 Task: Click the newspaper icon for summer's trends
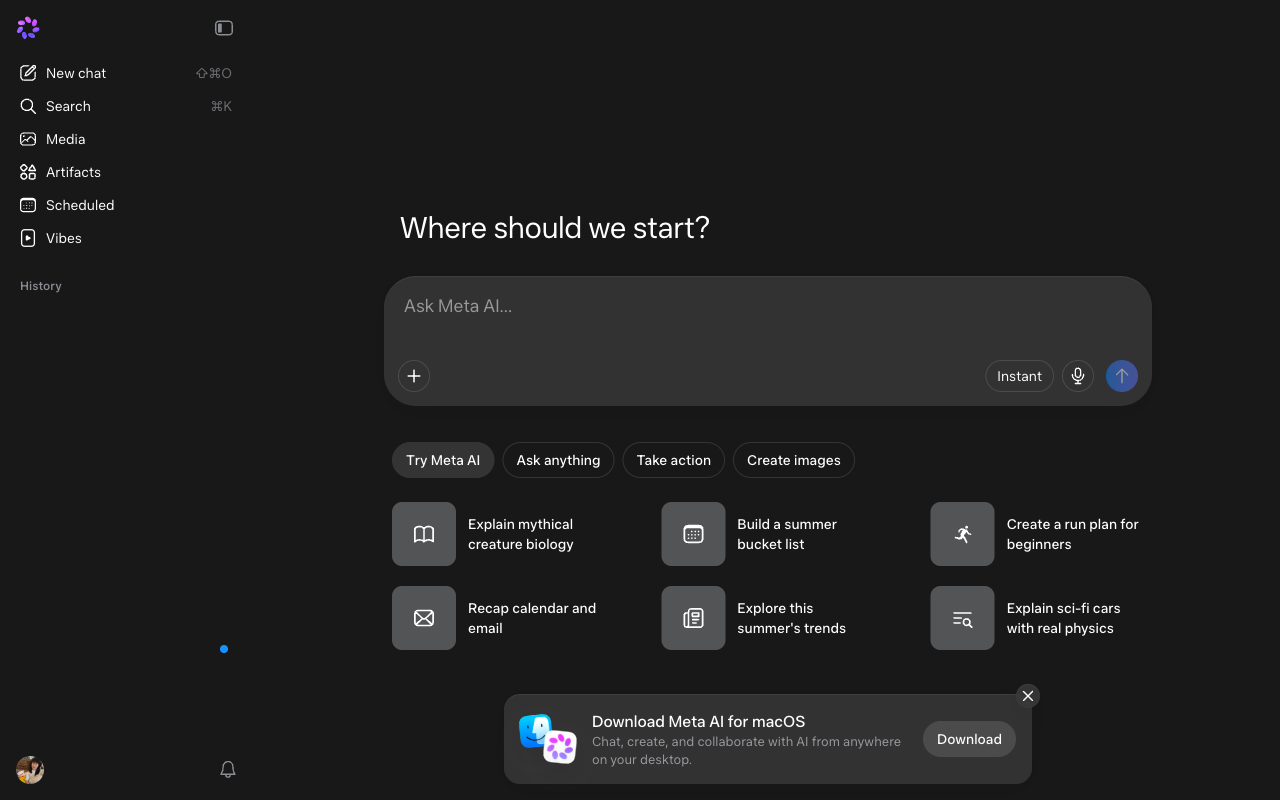coord(693,618)
